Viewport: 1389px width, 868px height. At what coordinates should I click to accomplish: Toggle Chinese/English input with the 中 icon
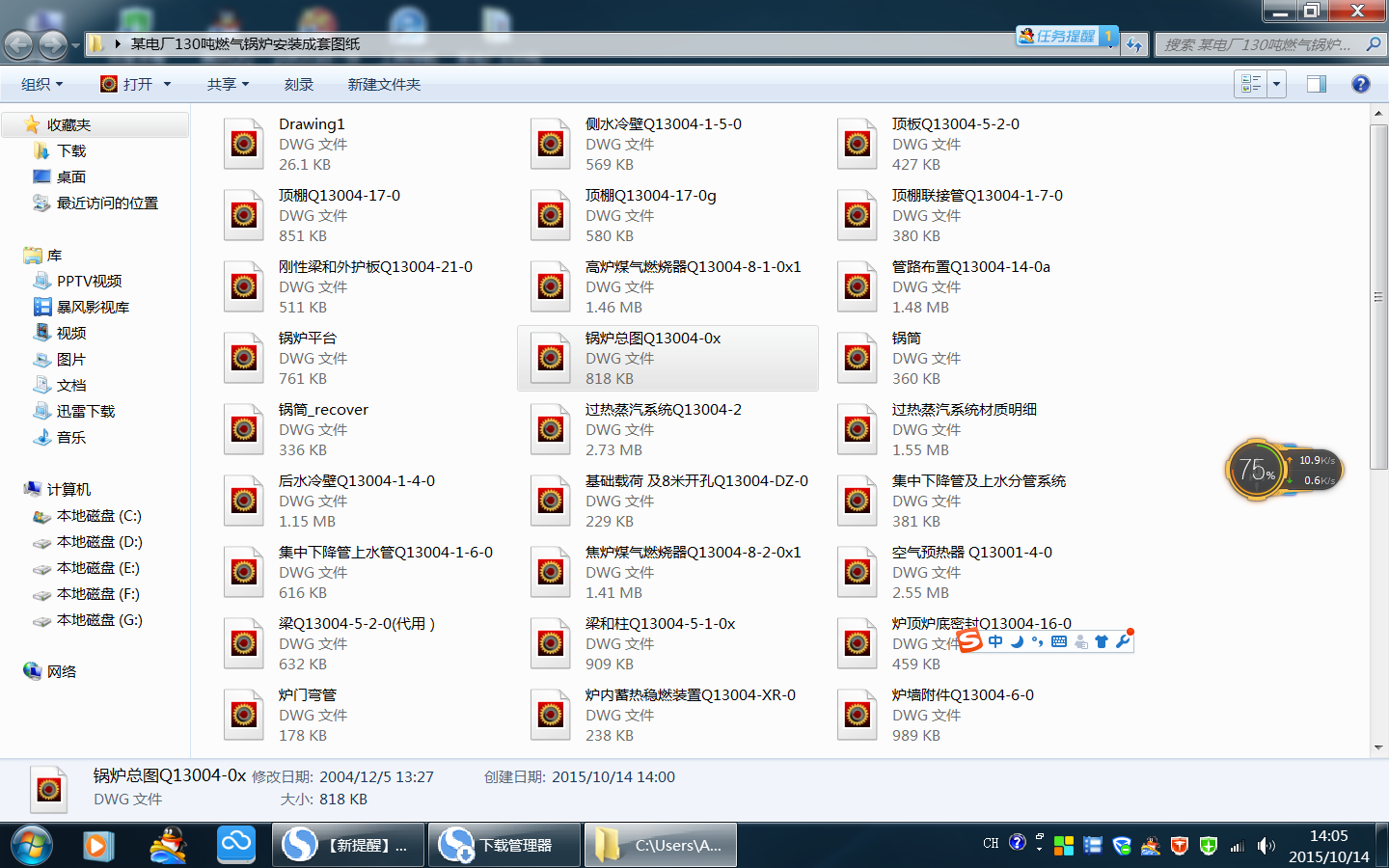994,641
